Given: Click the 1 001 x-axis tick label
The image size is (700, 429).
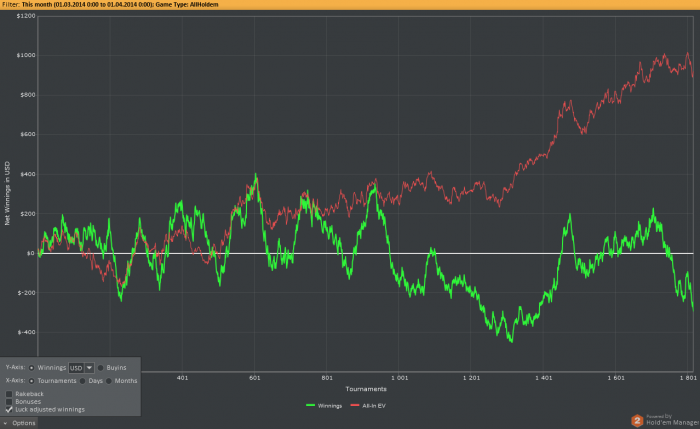Looking at the screenshot, I should 400,378.
